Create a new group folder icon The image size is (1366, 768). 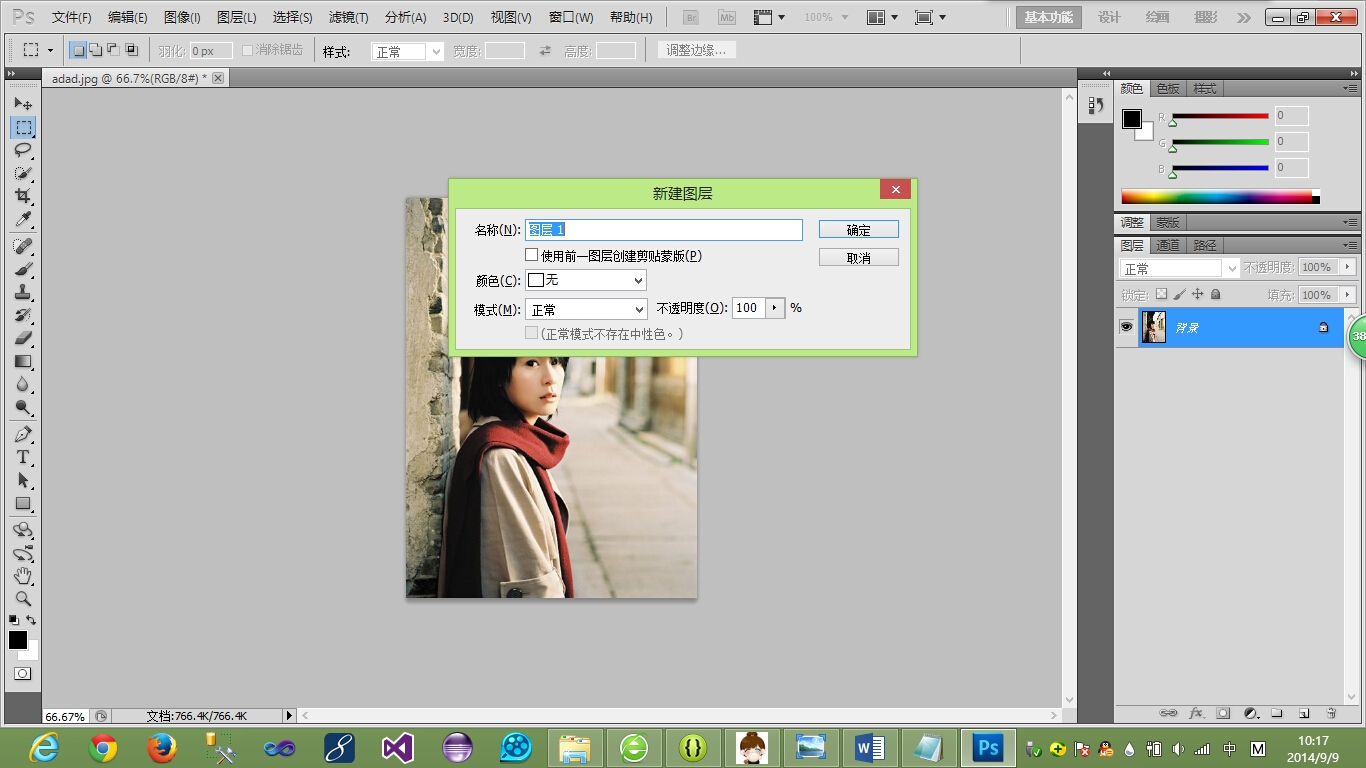tap(1277, 713)
